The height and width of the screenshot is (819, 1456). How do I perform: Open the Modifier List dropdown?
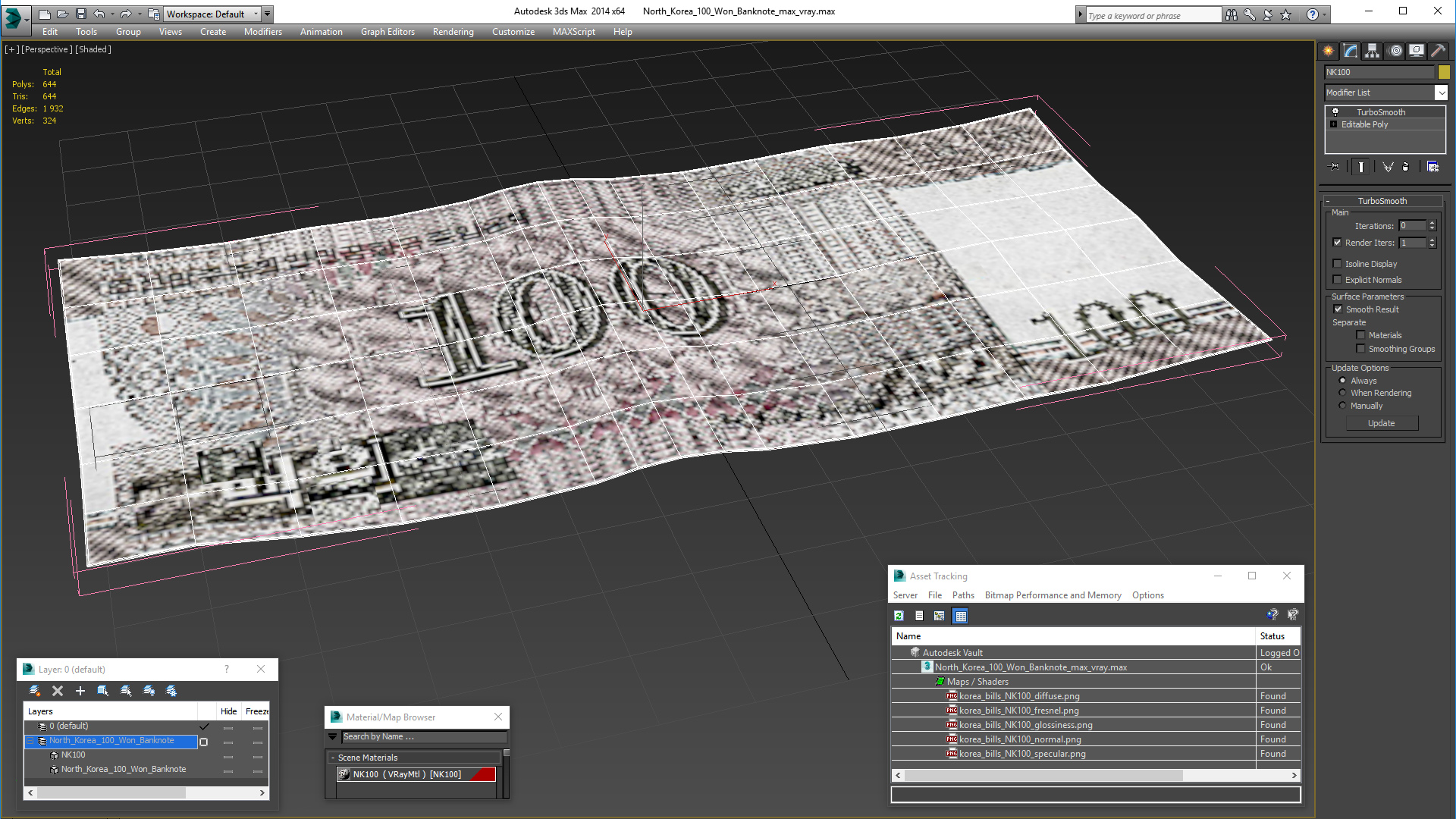pos(1441,93)
